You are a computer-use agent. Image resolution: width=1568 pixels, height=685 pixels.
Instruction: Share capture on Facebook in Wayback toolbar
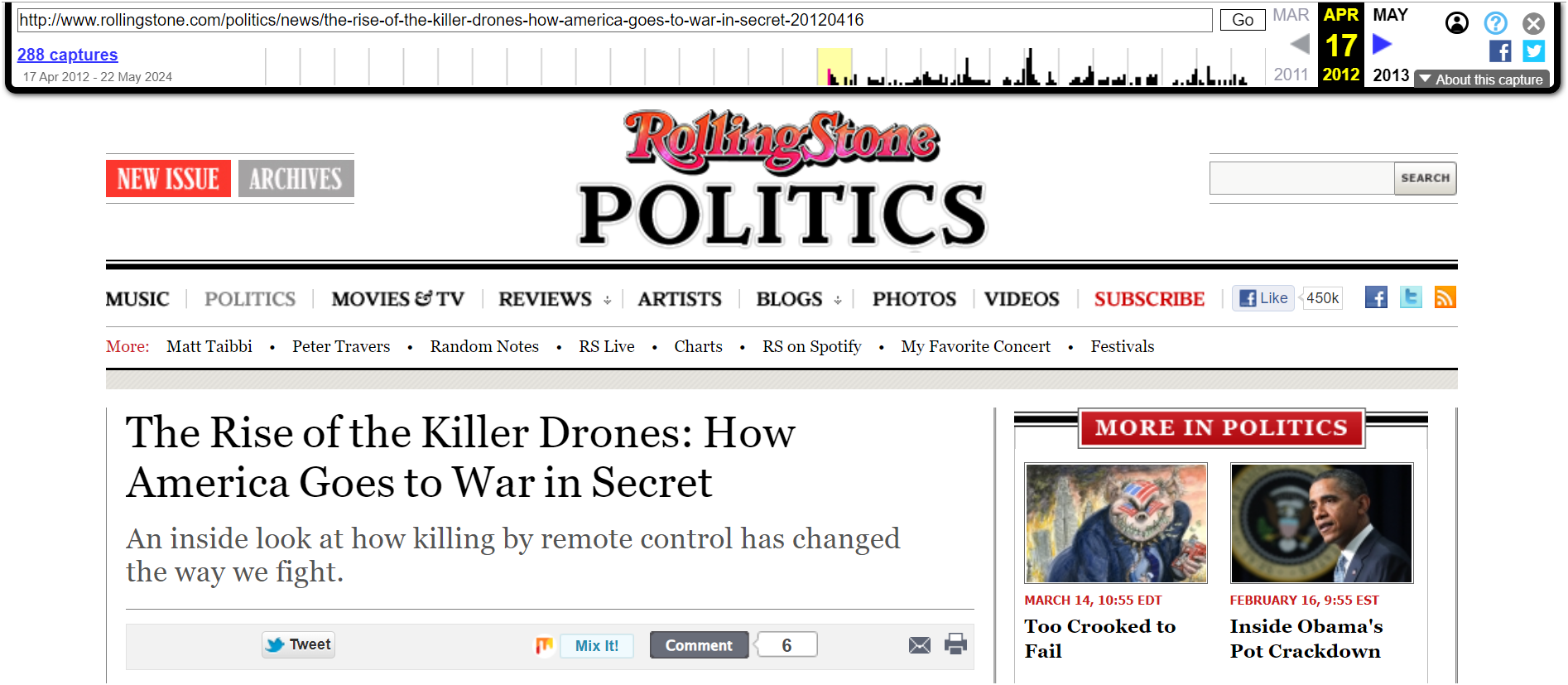tap(1500, 51)
